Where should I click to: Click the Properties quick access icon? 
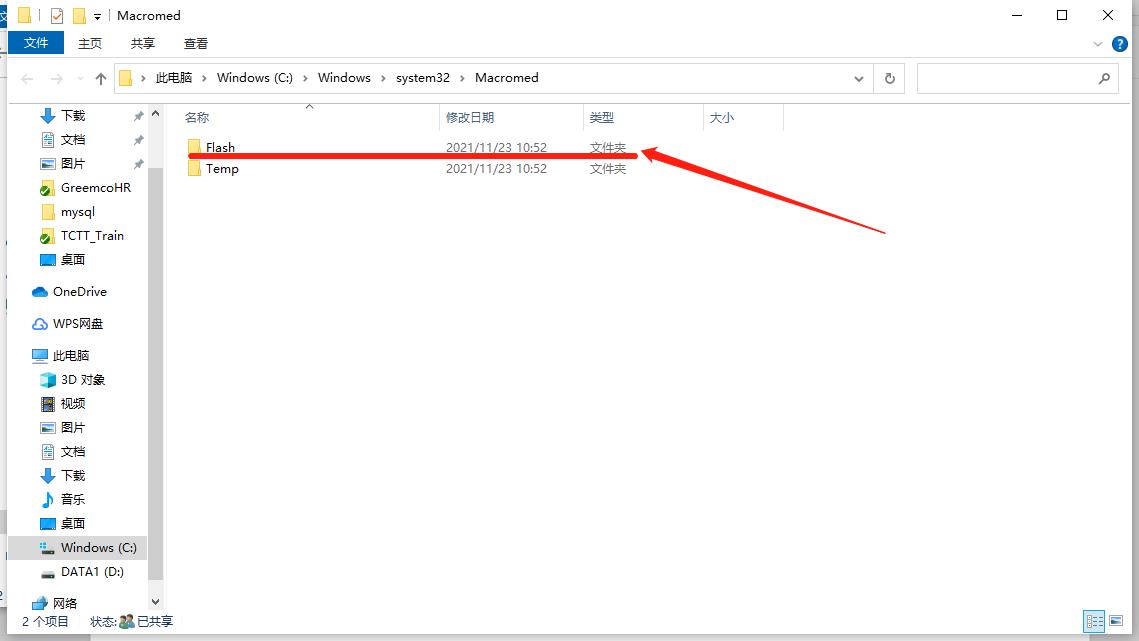57,15
